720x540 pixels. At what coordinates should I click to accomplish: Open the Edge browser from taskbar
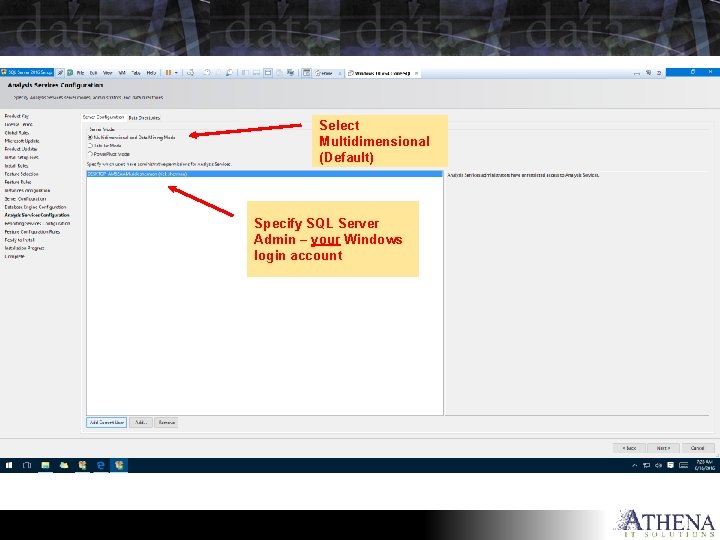101,465
